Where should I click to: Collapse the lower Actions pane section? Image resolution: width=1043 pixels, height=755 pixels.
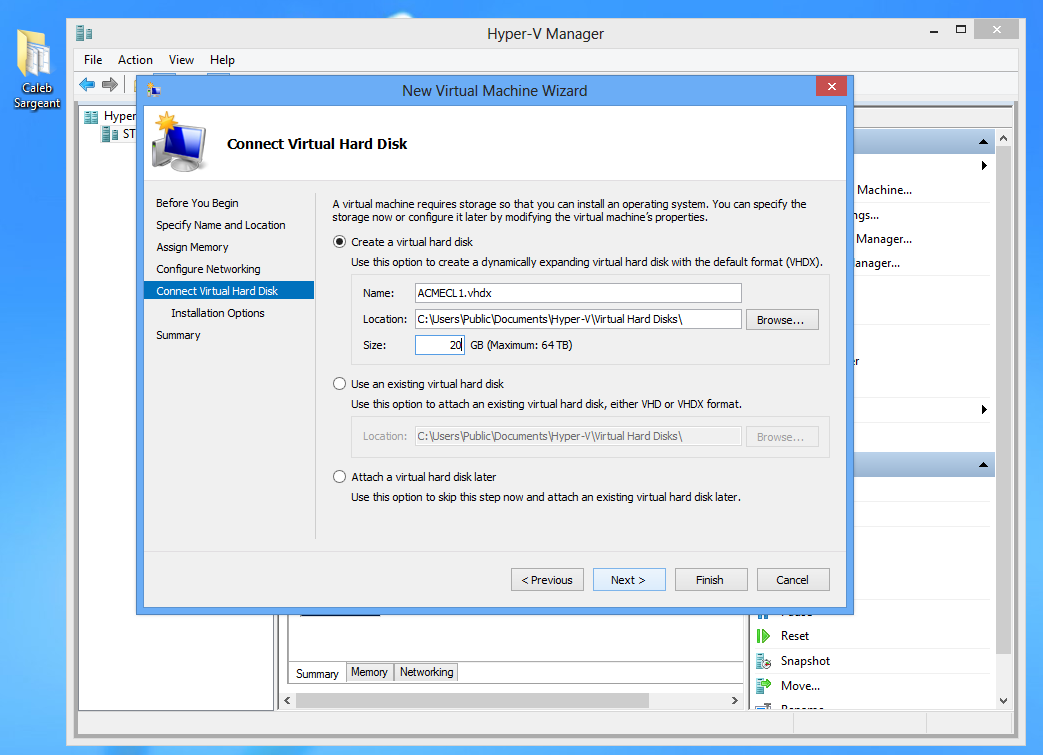tap(983, 464)
